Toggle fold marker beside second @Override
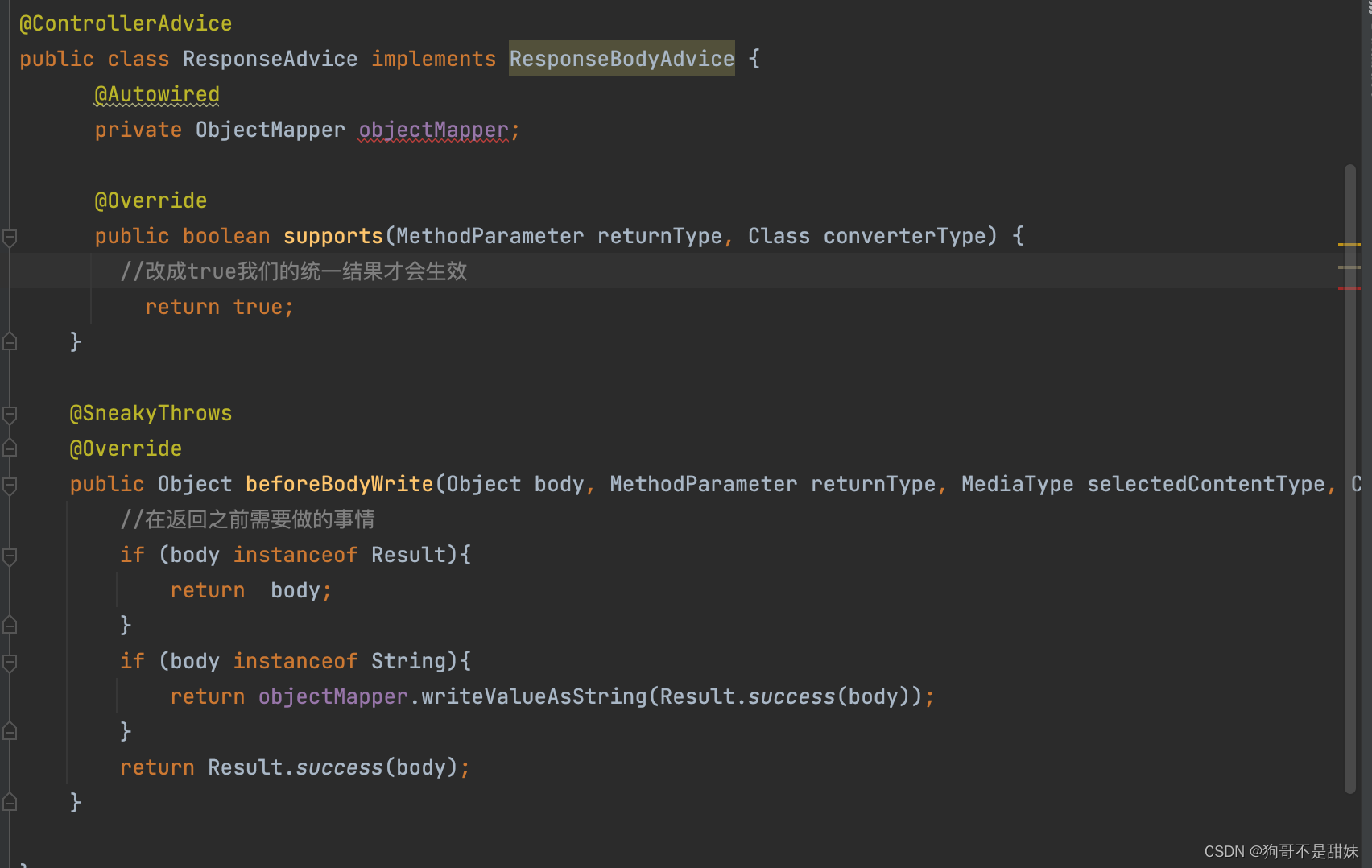Screen dimensions: 1372x868 tap(10, 448)
